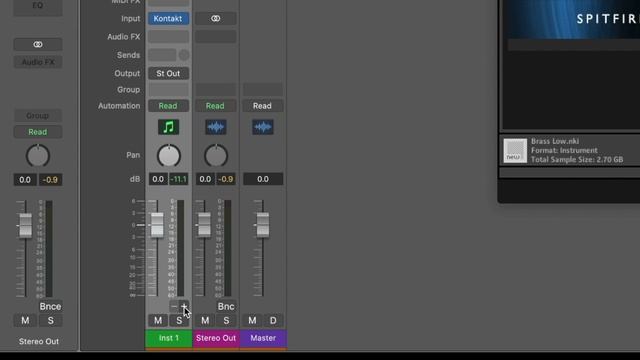Click the plus button above the Inst 1 solo
The height and width of the screenshot is (360, 640).
pyautogui.click(x=184, y=306)
